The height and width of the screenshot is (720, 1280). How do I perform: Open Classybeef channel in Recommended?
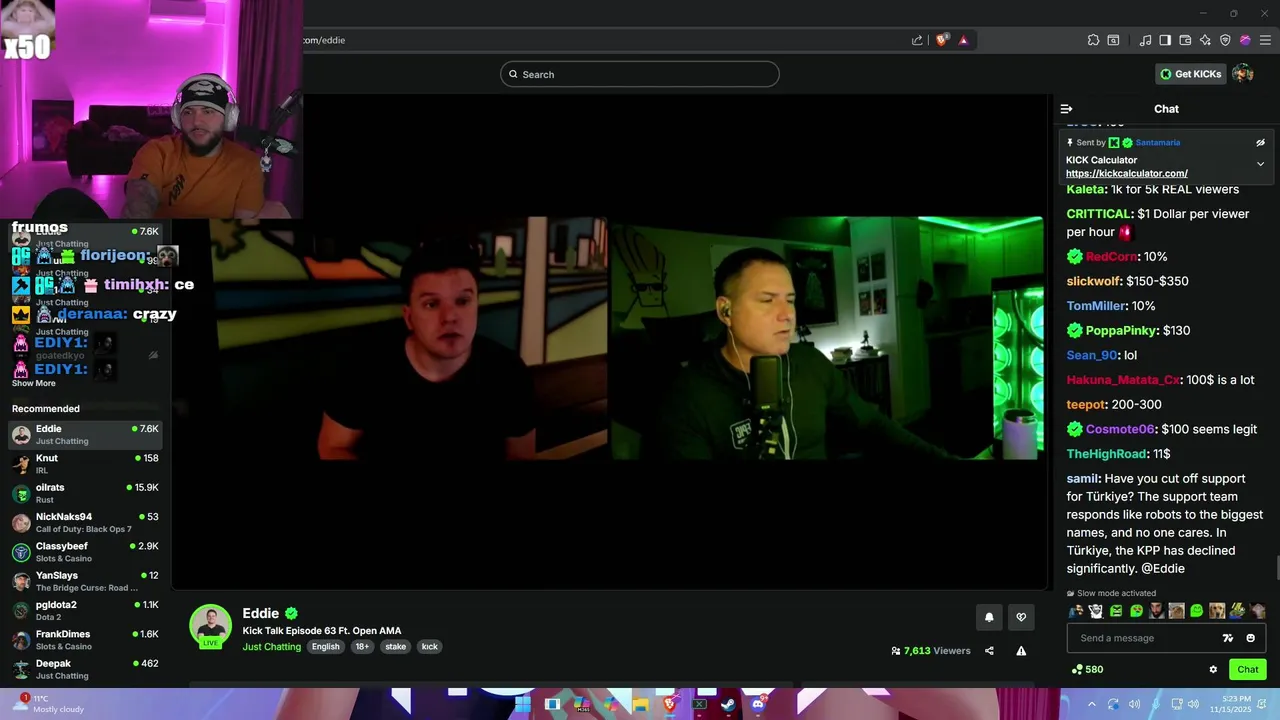tap(85, 552)
